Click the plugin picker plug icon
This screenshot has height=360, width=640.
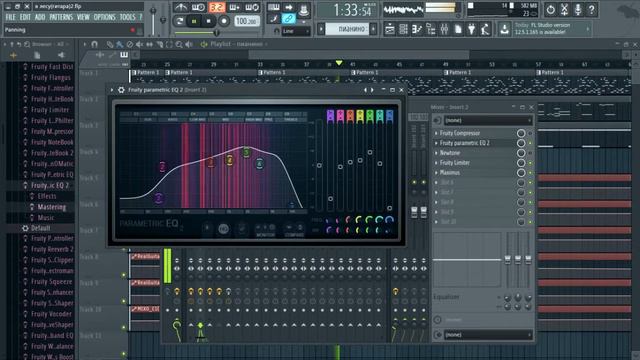pyautogui.click(x=471, y=29)
